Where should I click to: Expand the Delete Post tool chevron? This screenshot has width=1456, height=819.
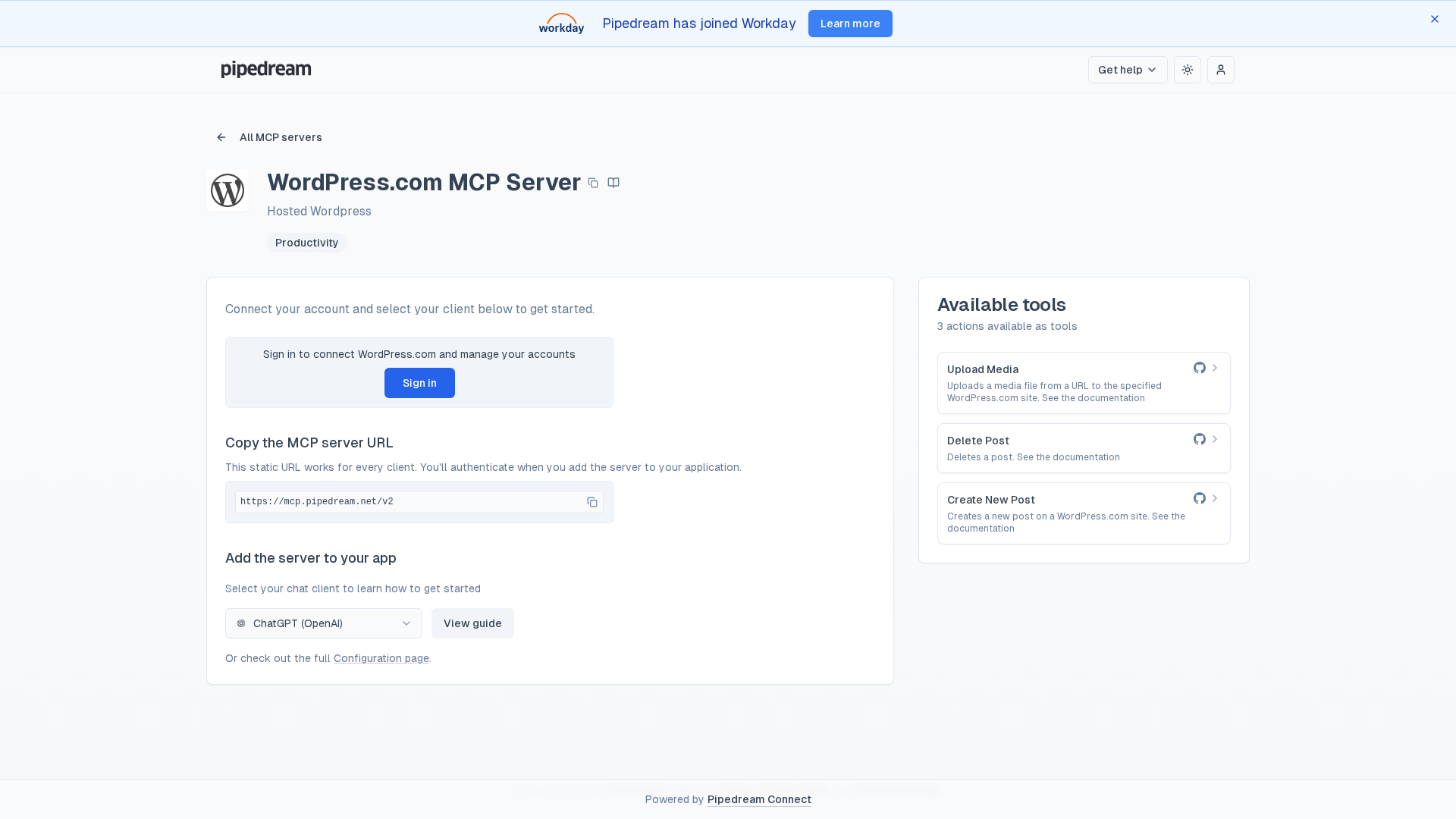1215,439
